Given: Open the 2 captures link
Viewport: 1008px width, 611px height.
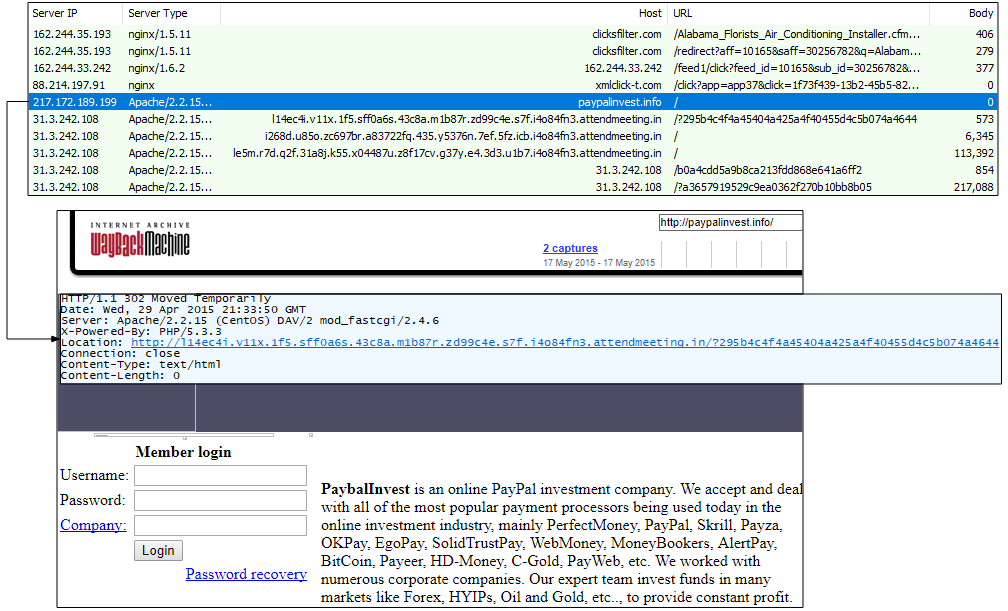Looking at the screenshot, I should pos(570,248).
